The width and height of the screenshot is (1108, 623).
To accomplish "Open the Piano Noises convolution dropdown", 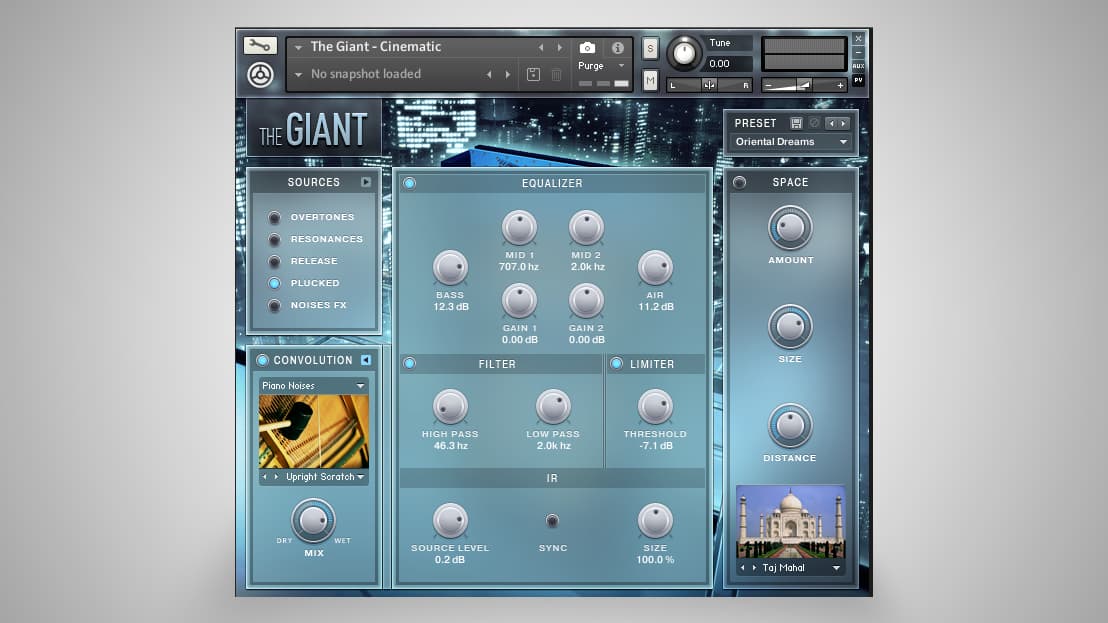I will point(313,385).
